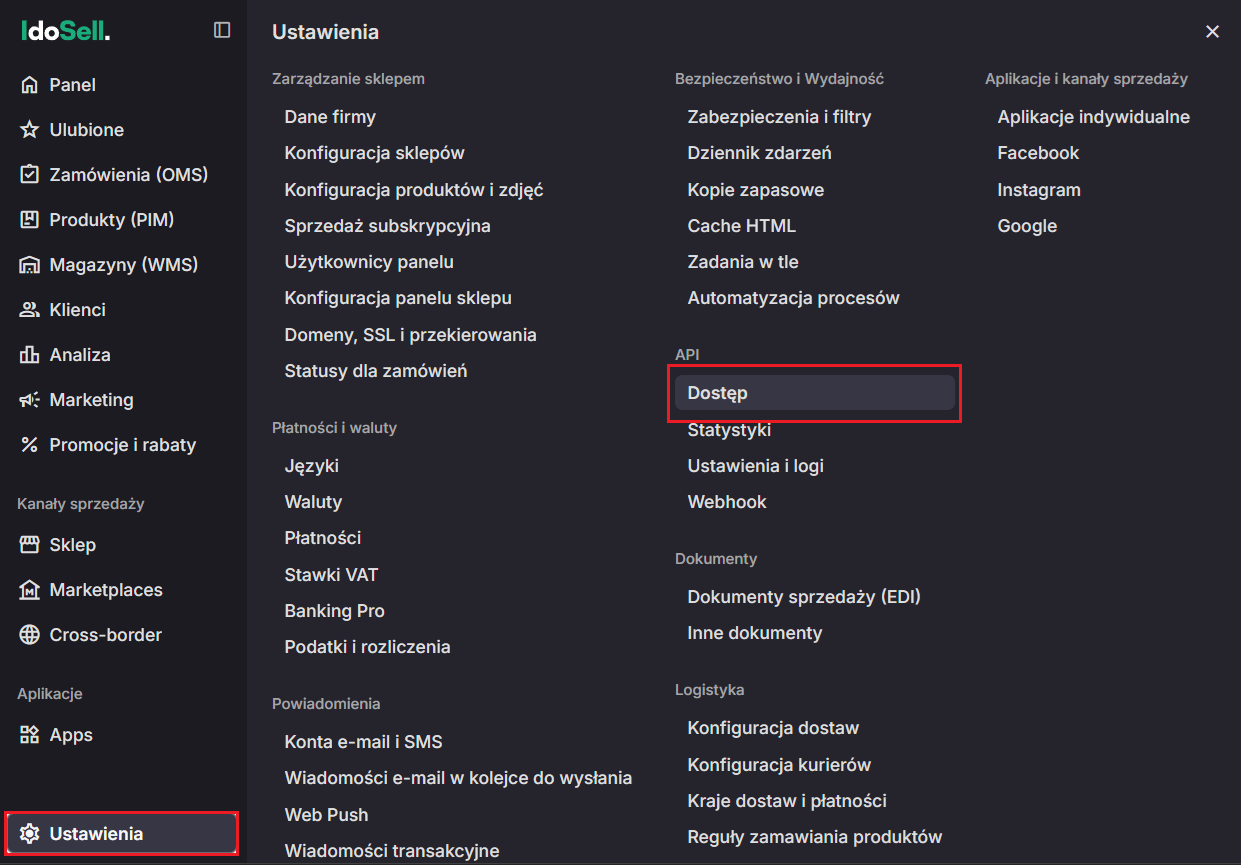The height and width of the screenshot is (865, 1241).
Task: Click the IdoSell logo
Action: tap(65, 31)
